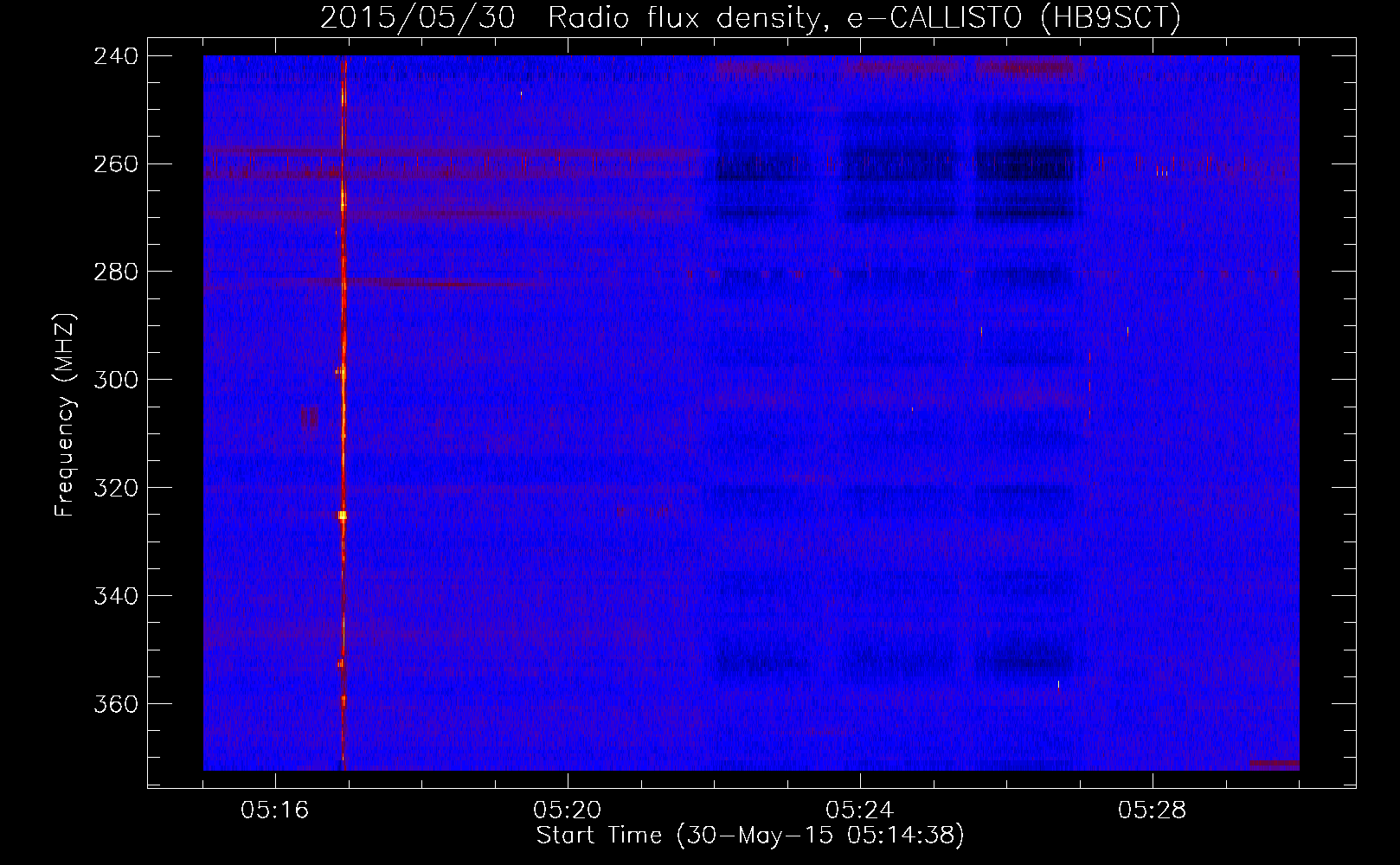Click the Start Time axis label
The height and width of the screenshot is (865, 1400).
pyautogui.click(x=750, y=836)
